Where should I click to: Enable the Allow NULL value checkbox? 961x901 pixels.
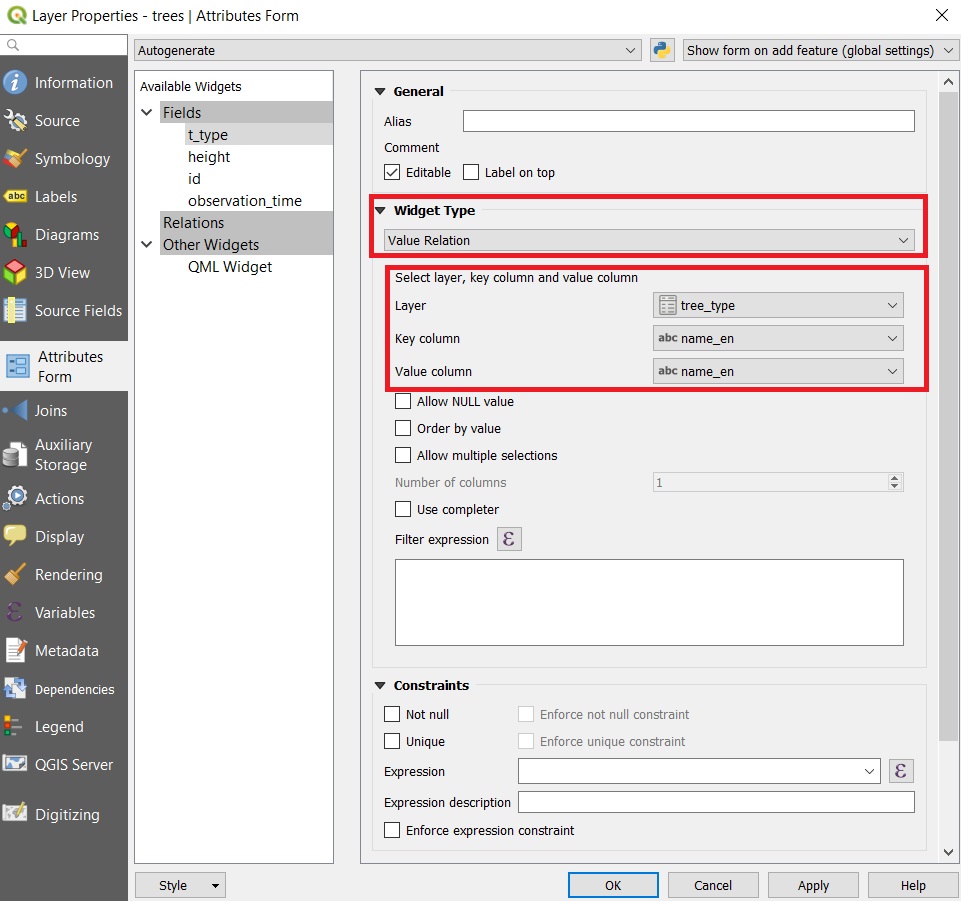coord(403,402)
